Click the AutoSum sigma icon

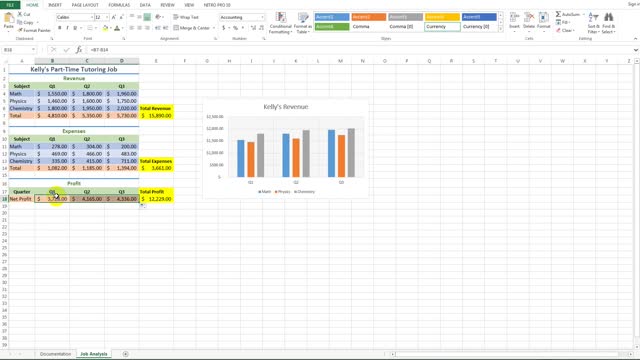pyautogui.click(x=558, y=14)
